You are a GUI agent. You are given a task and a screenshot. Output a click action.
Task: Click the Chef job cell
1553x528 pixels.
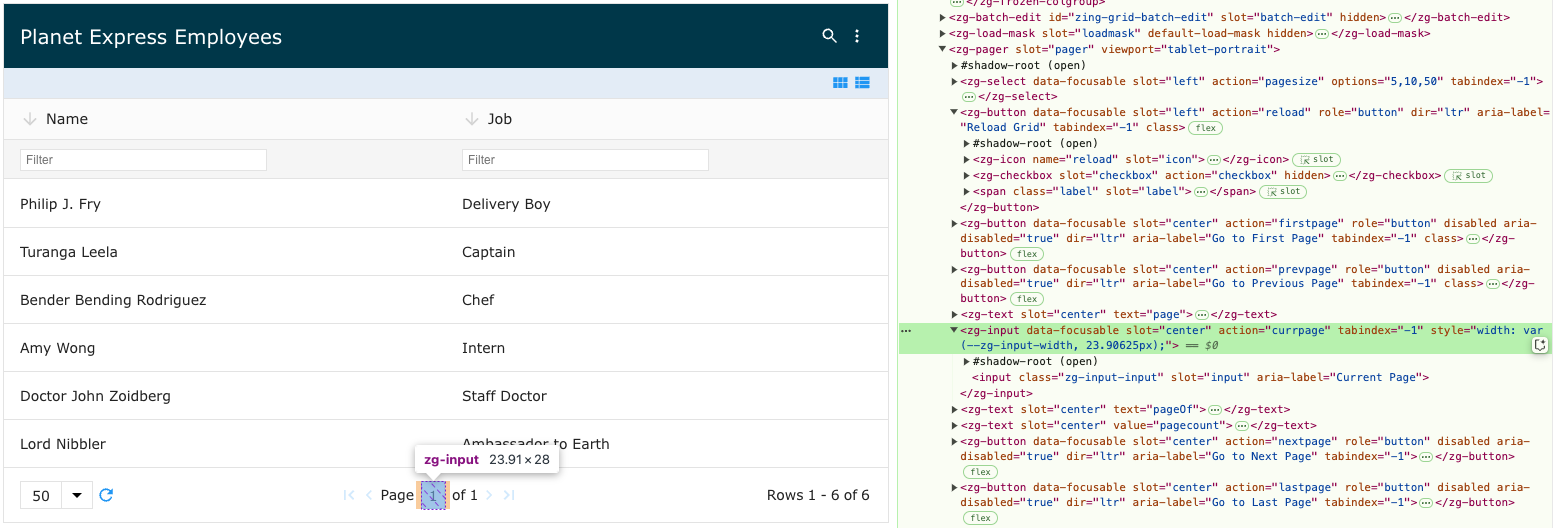pyautogui.click(x=667, y=300)
